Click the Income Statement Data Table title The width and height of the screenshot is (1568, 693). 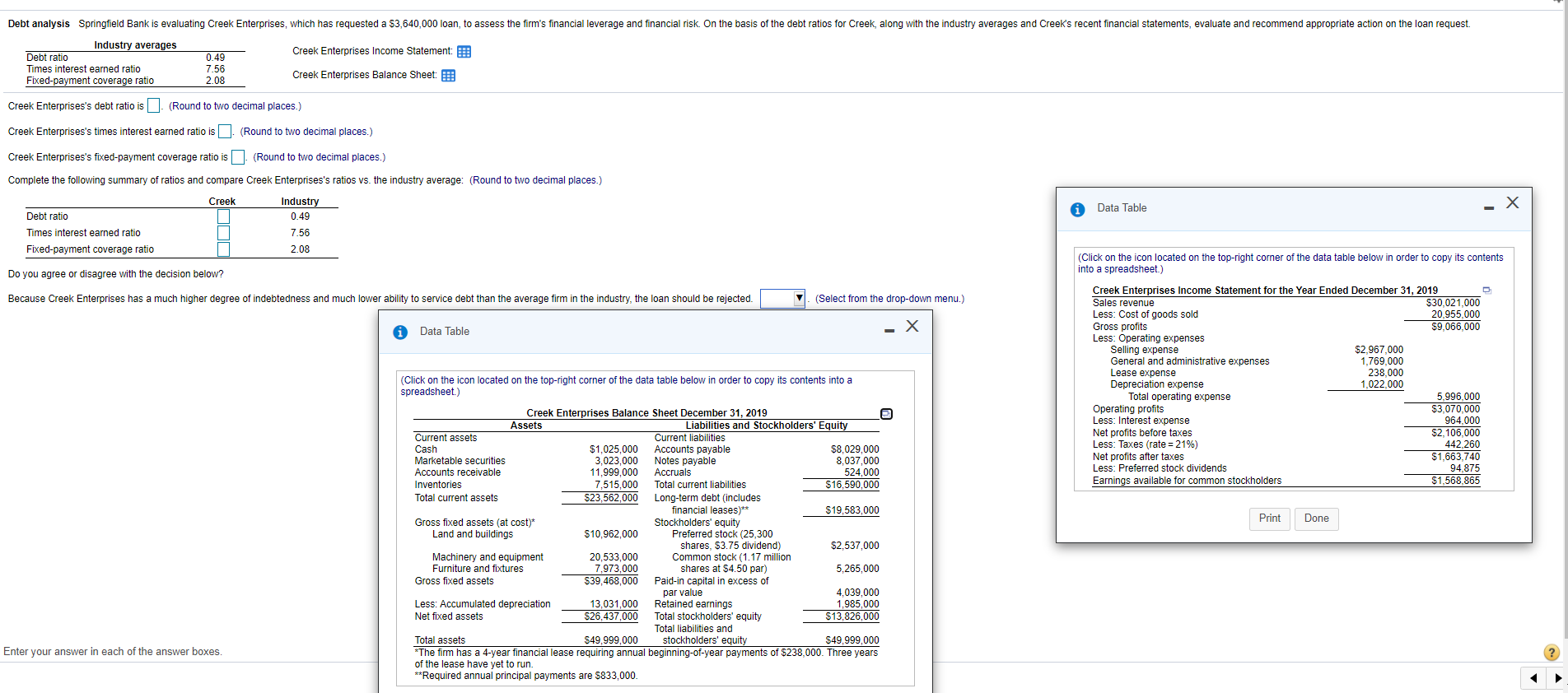(1122, 208)
